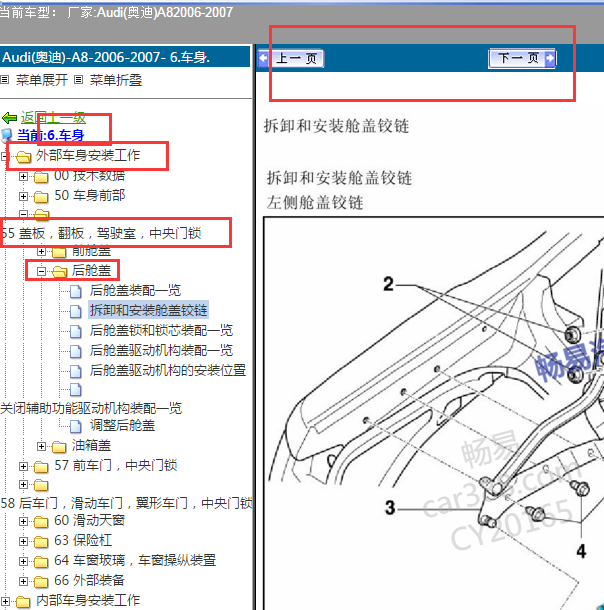Expand the 60 滑动天窗 node

tap(23, 521)
